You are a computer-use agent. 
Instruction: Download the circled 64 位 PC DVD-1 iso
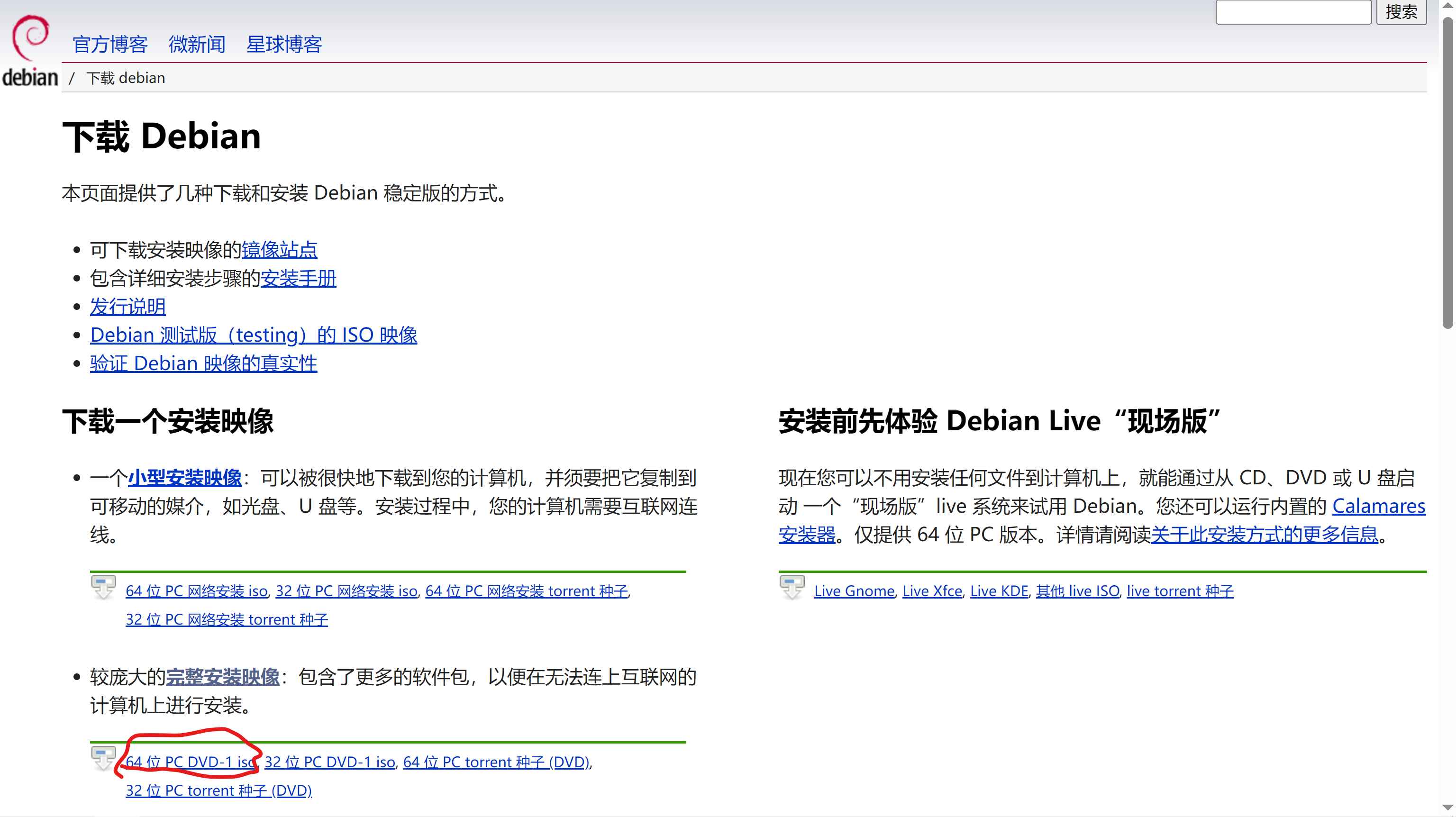pyautogui.click(x=190, y=762)
